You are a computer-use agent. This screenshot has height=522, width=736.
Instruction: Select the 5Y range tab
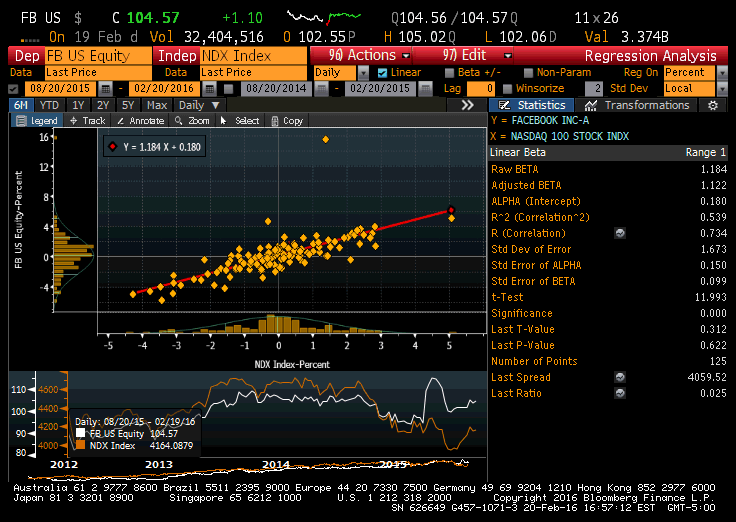pyautogui.click(x=128, y=105)
